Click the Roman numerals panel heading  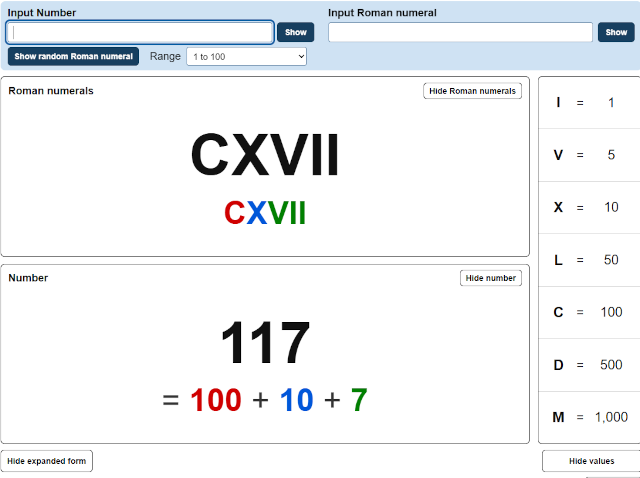51,91
